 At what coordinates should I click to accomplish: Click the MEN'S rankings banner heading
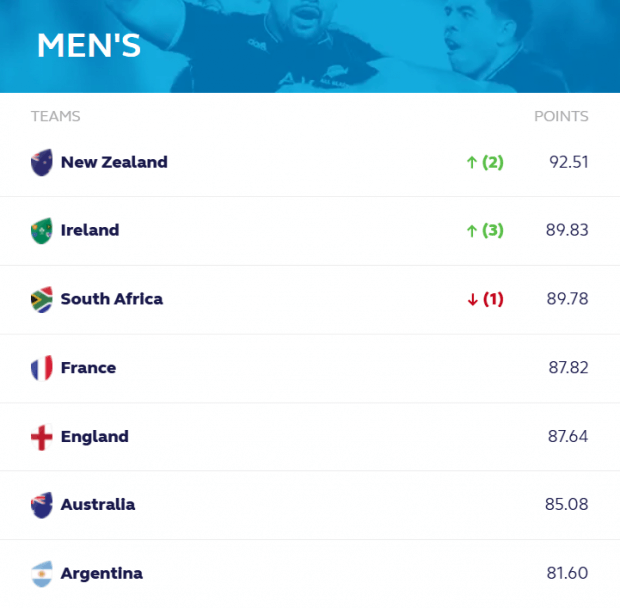pos(89,45)
